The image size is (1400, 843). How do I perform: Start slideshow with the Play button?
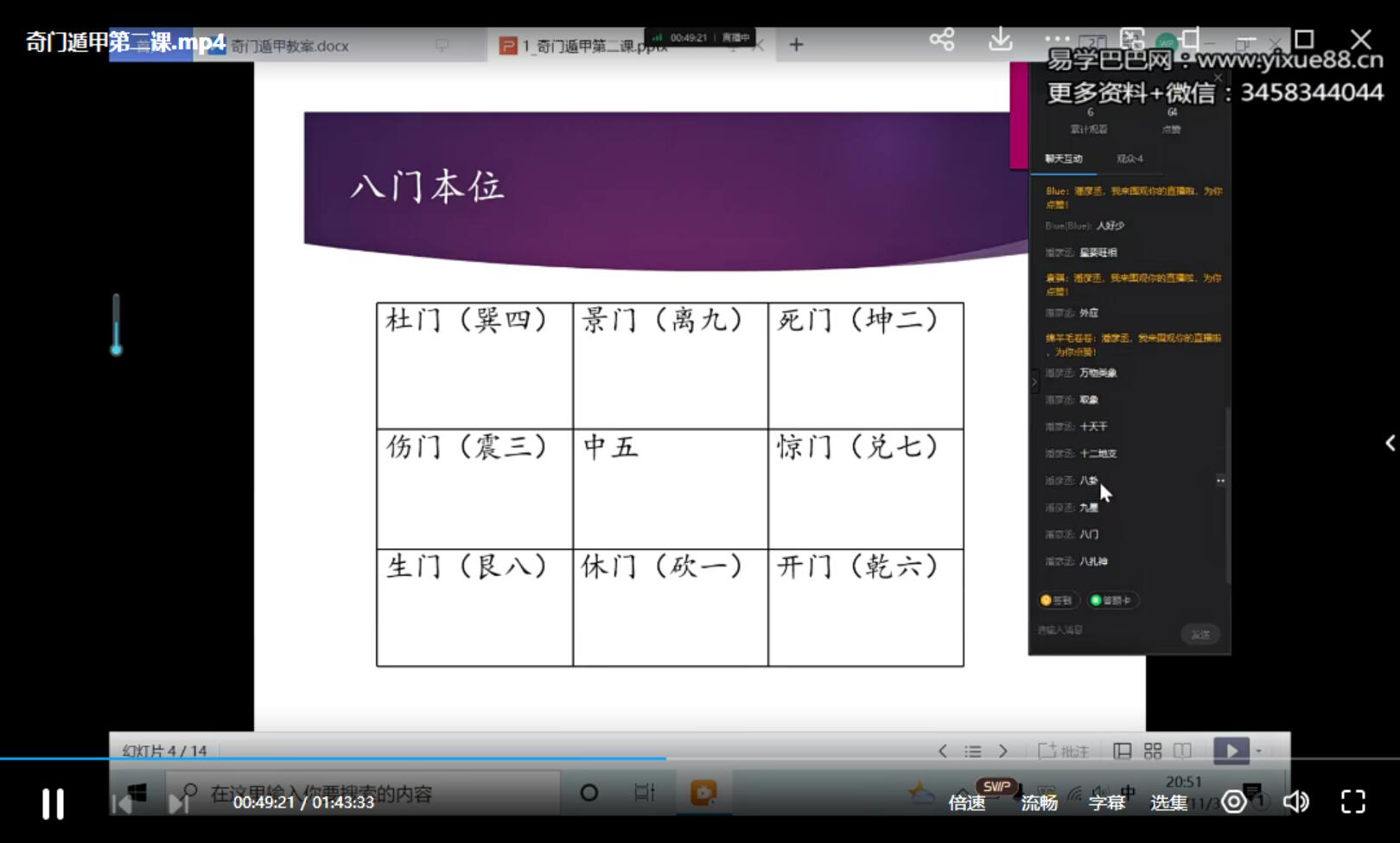pos(1230,750)
